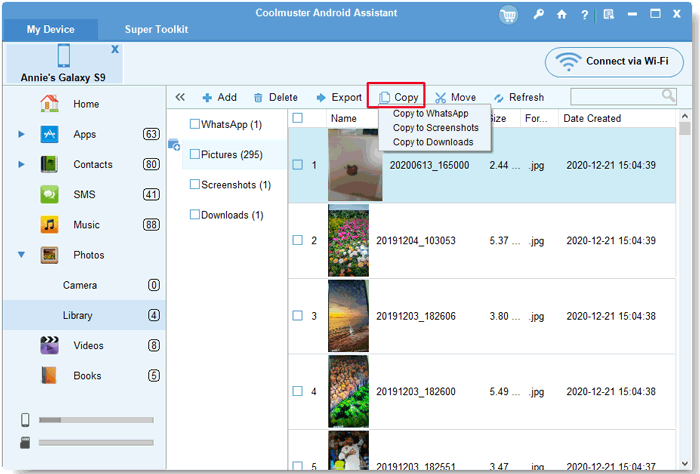Open the shopping cart icon
The image size is (700, 474).
(508, 15)
